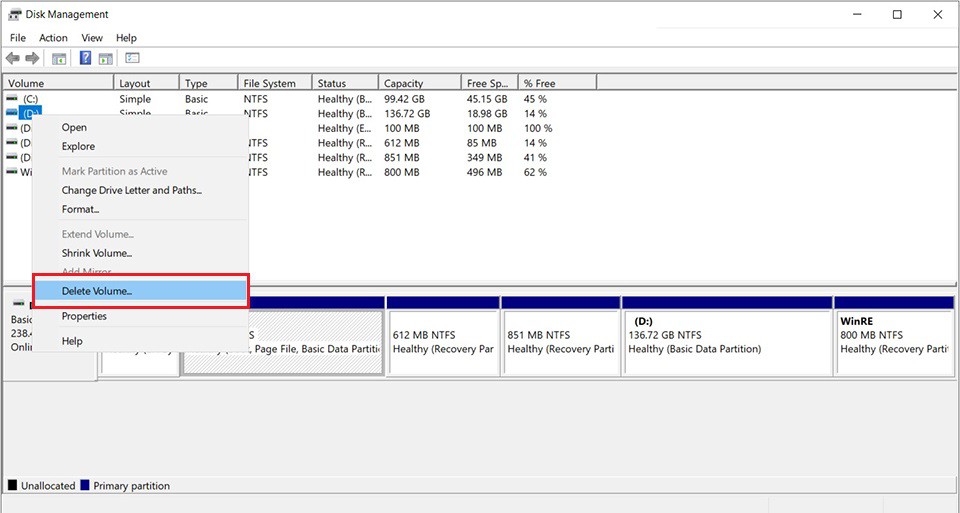The image size is (960, 513).
Task: Select the D: 136.72 GB partition block
Action: 727,340
